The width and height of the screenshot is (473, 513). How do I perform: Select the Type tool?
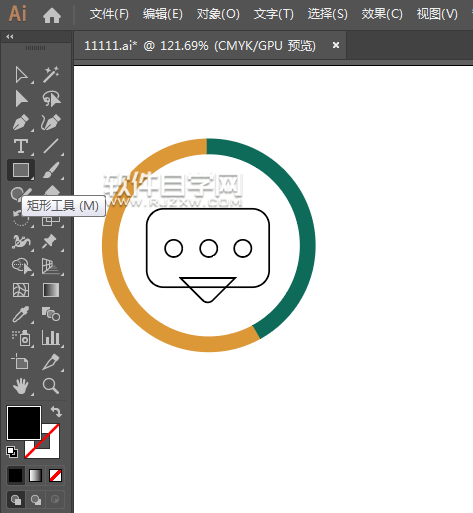21,146
